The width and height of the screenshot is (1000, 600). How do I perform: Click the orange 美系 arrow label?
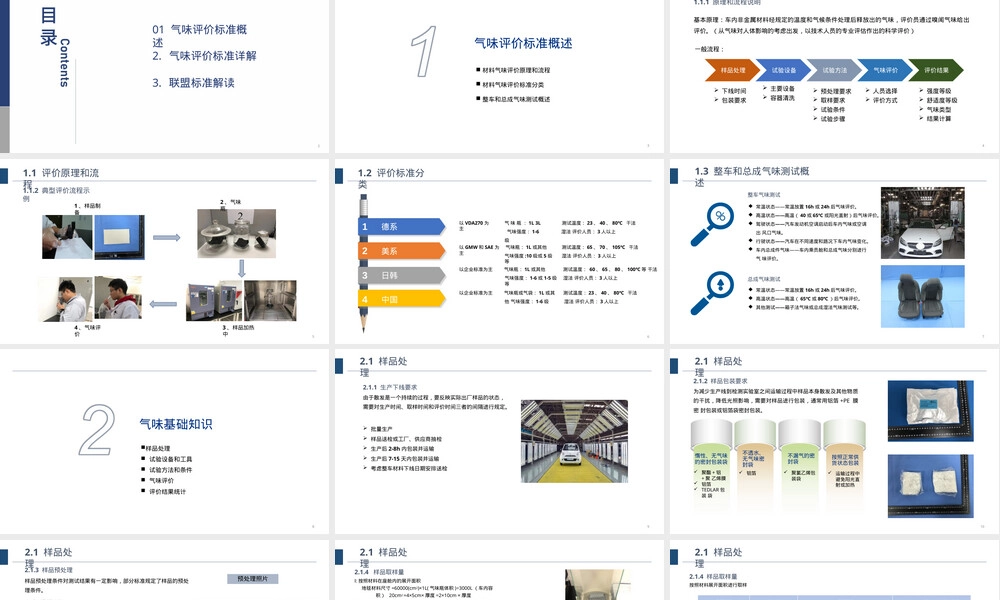point(402,251)
